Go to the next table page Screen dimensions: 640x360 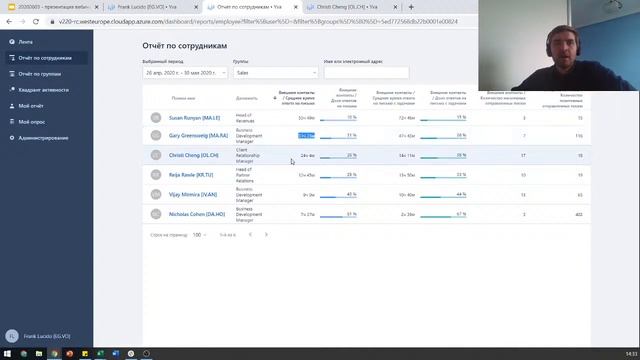[266, 235]
